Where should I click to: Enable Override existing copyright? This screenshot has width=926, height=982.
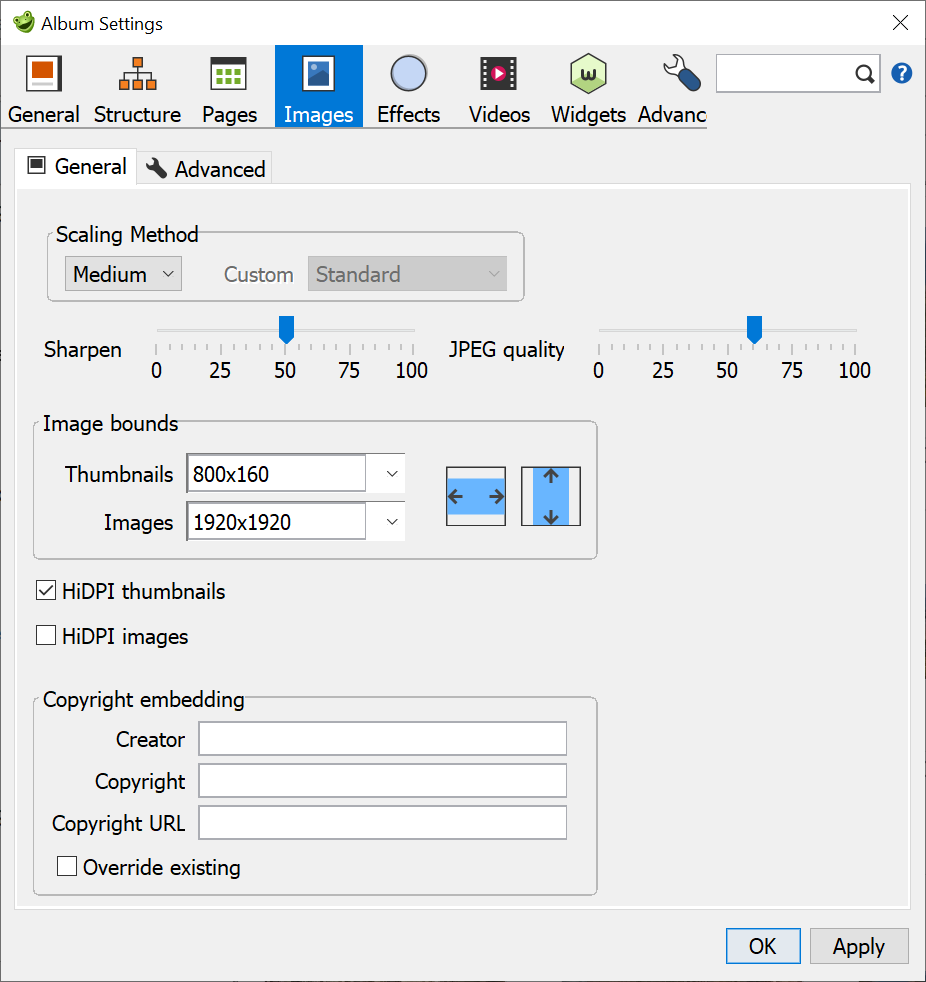[66, 866]
